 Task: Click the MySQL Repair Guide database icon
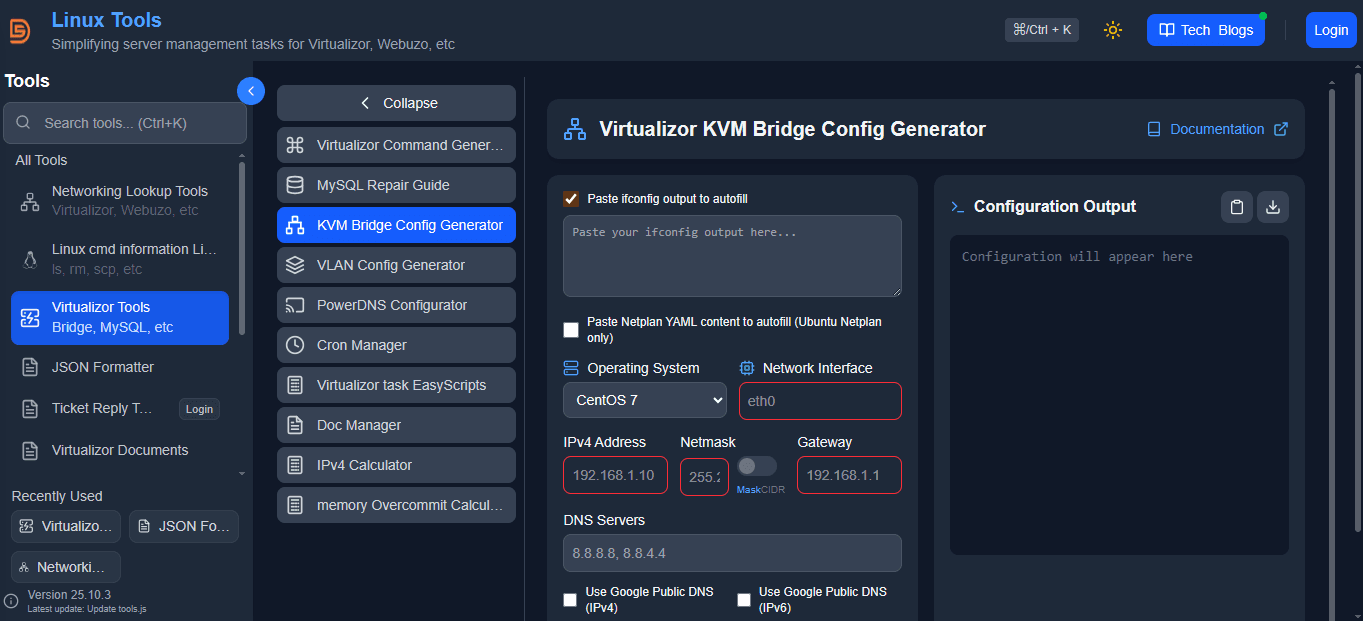click(295, 185)
